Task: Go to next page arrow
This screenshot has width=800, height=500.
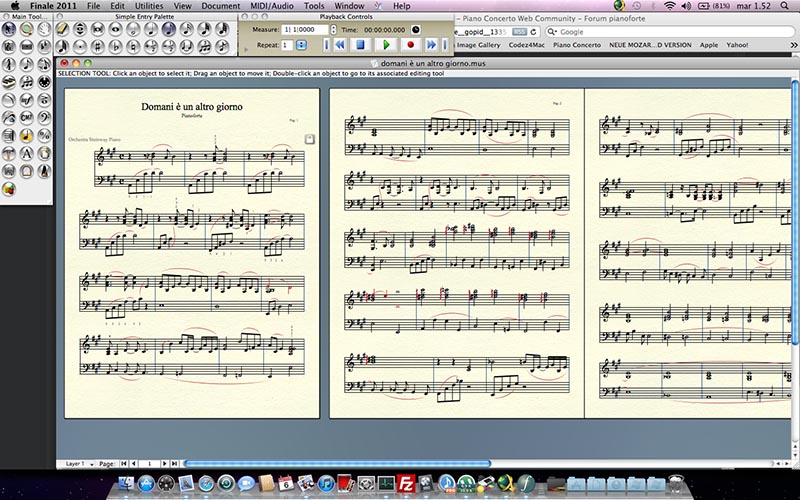Action: point(164,464)
